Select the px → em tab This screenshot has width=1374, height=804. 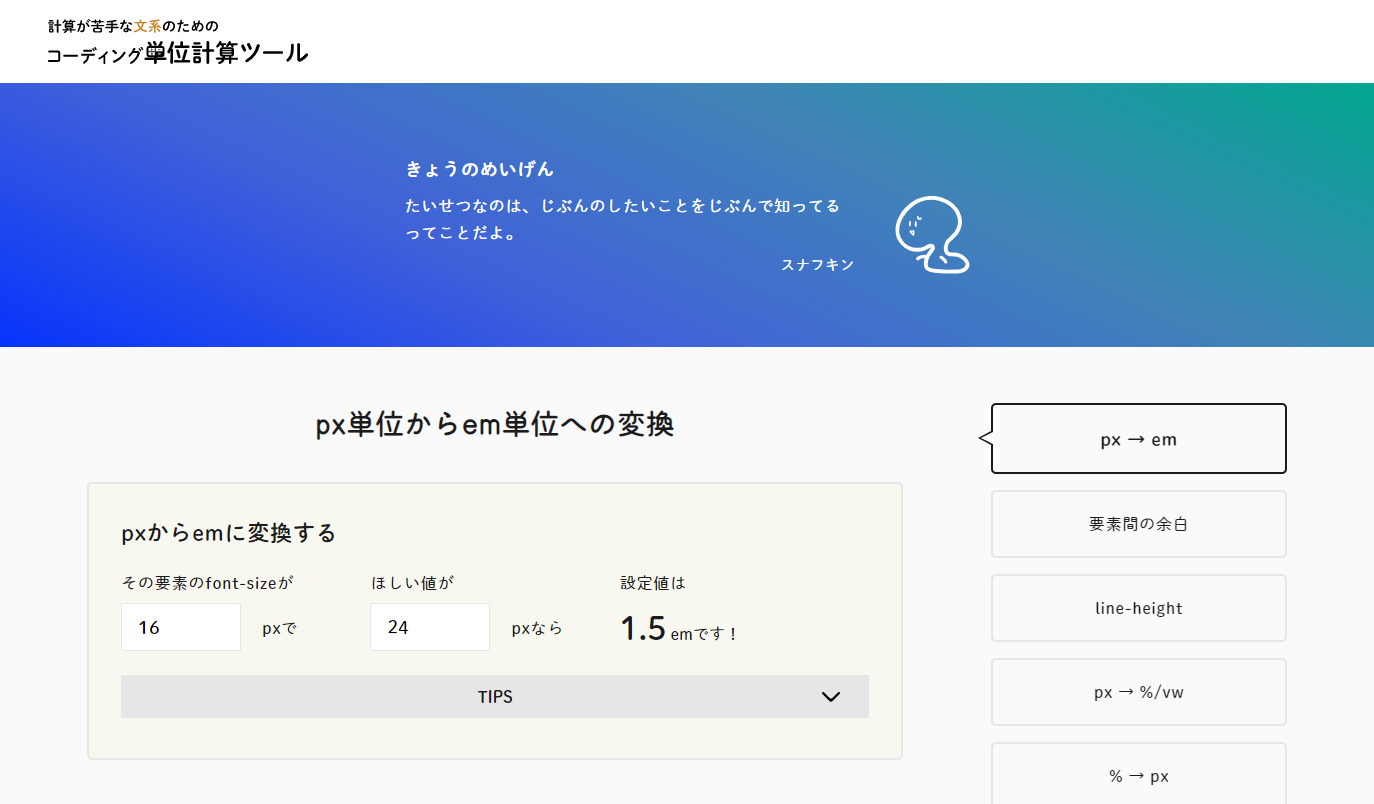[1138, 439]
